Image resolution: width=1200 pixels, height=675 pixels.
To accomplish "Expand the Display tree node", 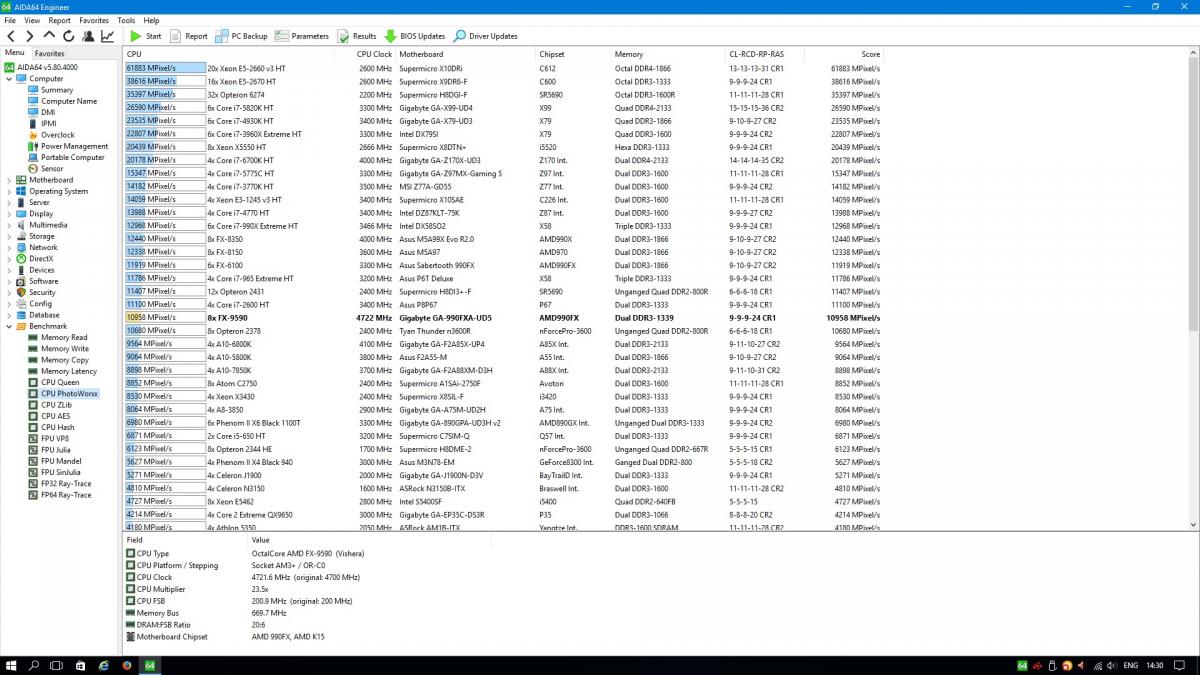I will 9,214.
